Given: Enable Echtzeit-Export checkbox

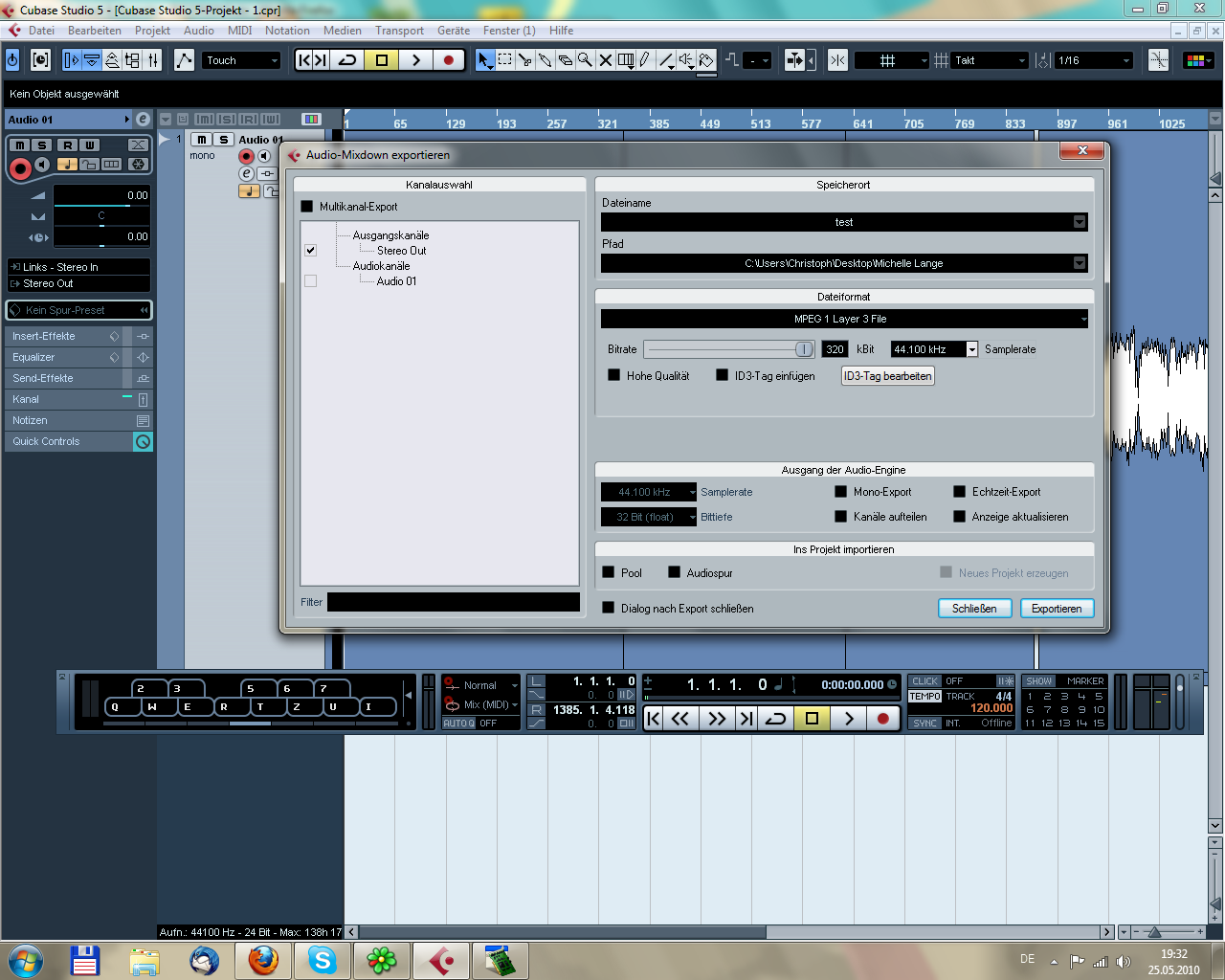Looking at the screenshot, I should point(959,492).
